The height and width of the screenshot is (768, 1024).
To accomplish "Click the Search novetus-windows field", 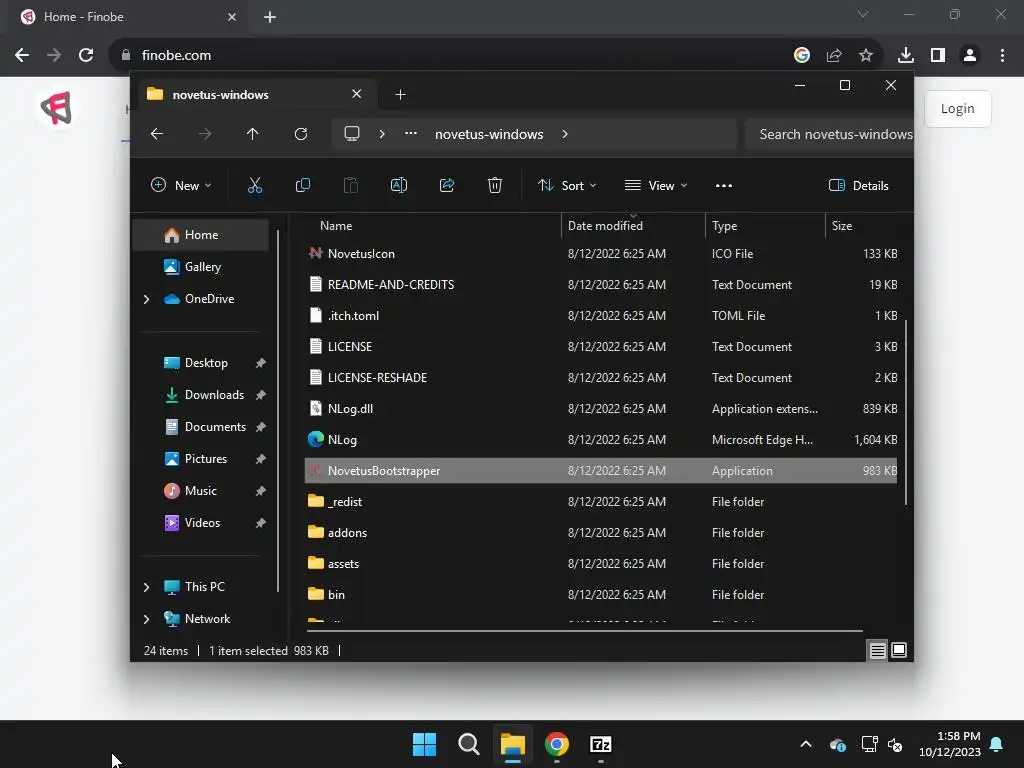I will point(829,134).
